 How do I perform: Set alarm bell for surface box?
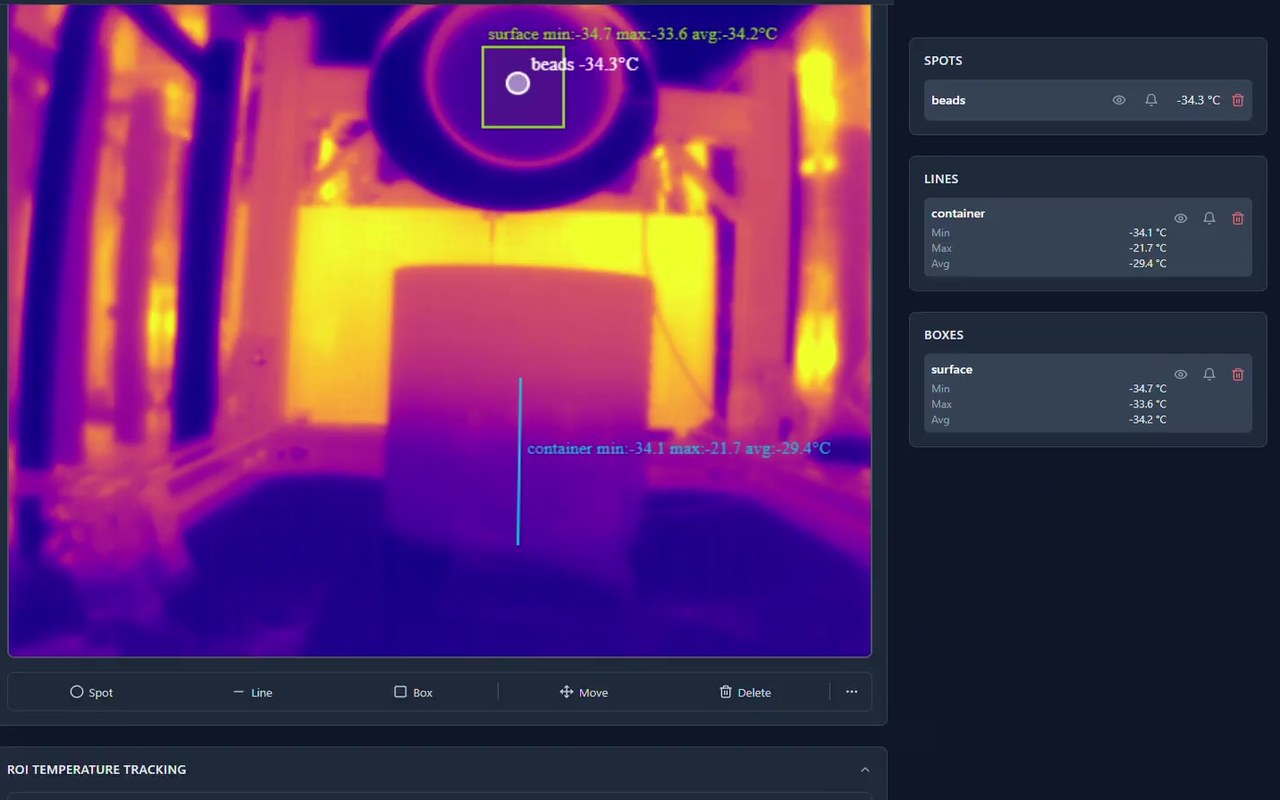click(x=1209, y=374)
